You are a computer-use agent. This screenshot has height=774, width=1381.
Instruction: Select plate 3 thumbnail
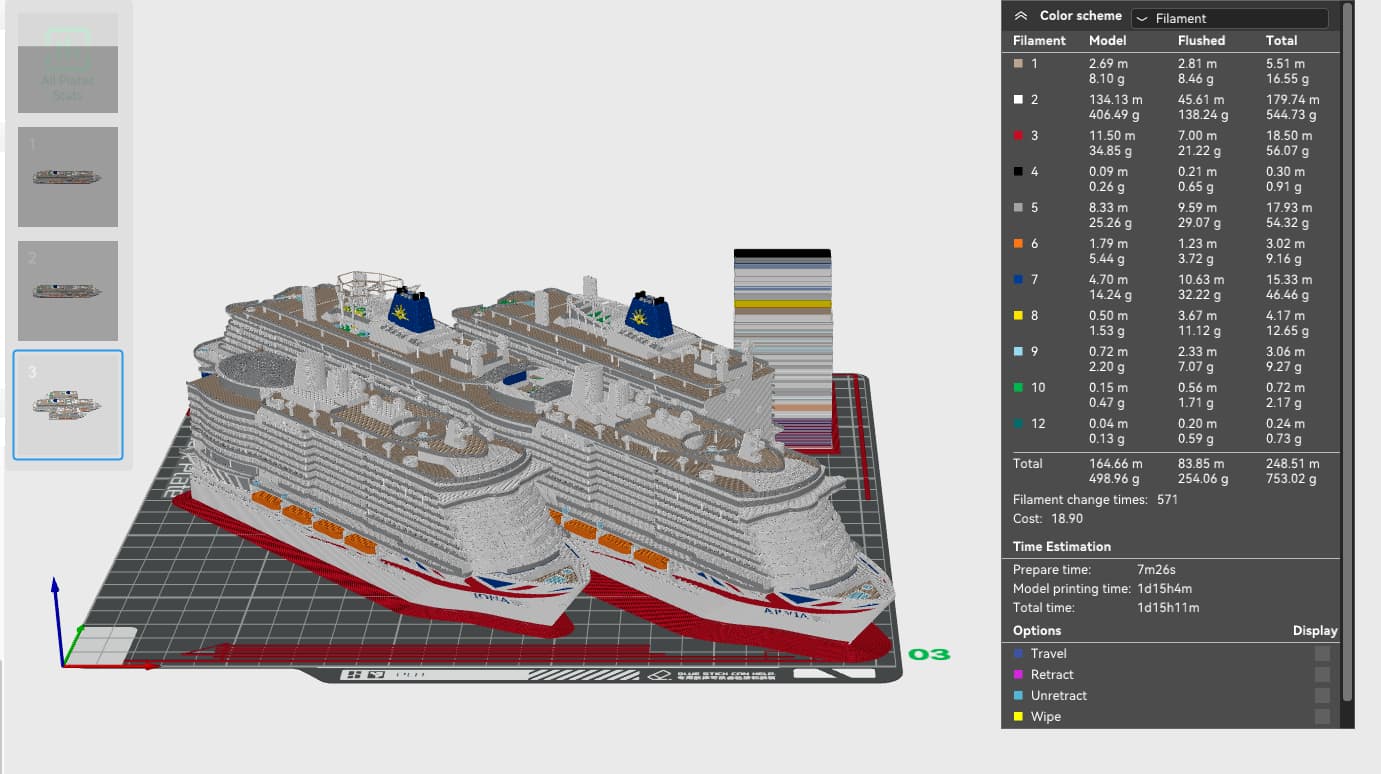tap(68, 404)
